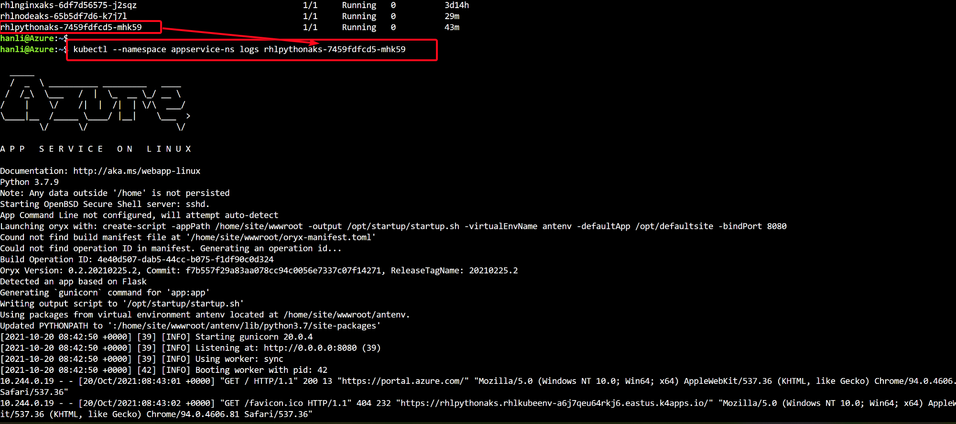Open the http://aka.ms/webapp-linux documentation link
This screenshot has width=956, height=424.
[137, 171]
